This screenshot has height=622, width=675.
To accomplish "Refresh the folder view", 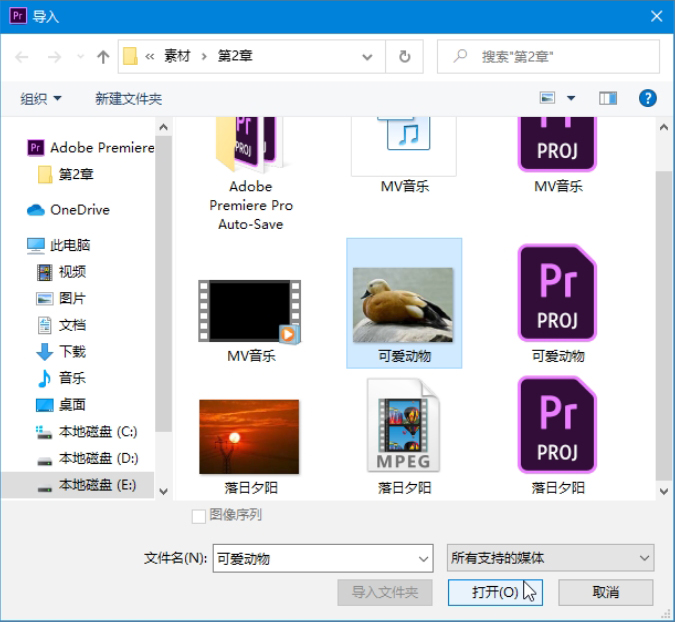I will pyautogui.click(x=404, y=57).
